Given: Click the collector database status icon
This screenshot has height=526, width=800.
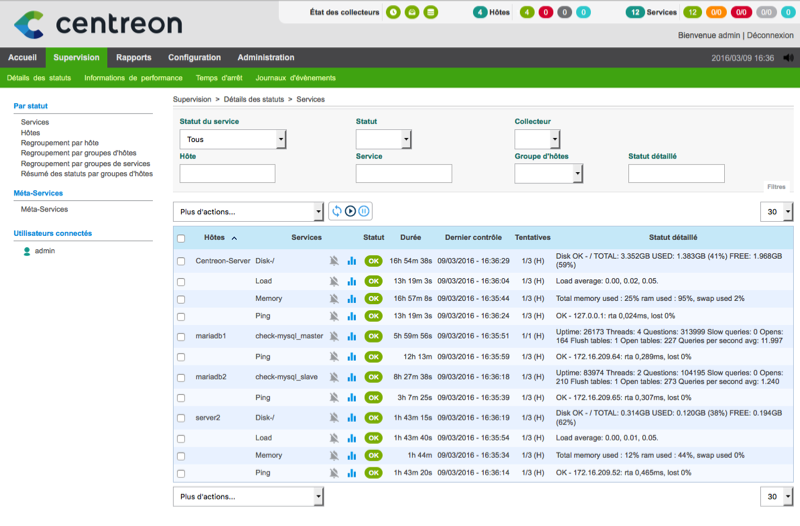Looking at the screenshot, I should (x=430, y=13).
